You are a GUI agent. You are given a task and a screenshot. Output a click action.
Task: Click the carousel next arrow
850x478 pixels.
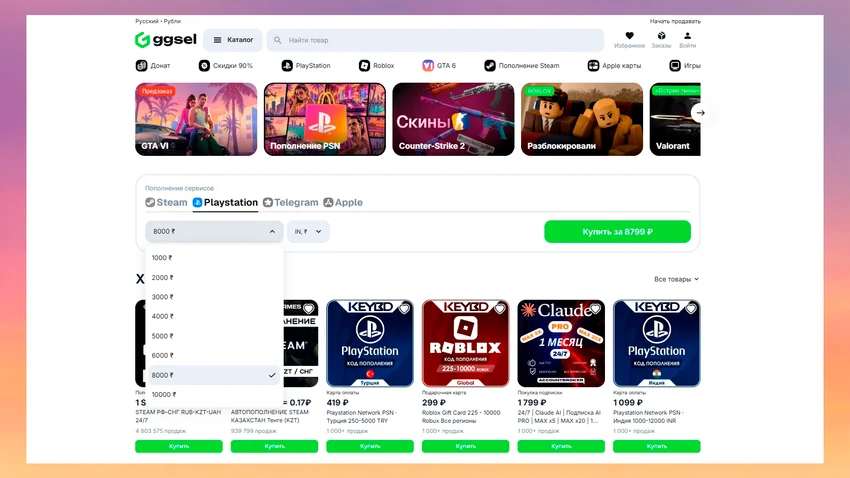coord(700,113)
